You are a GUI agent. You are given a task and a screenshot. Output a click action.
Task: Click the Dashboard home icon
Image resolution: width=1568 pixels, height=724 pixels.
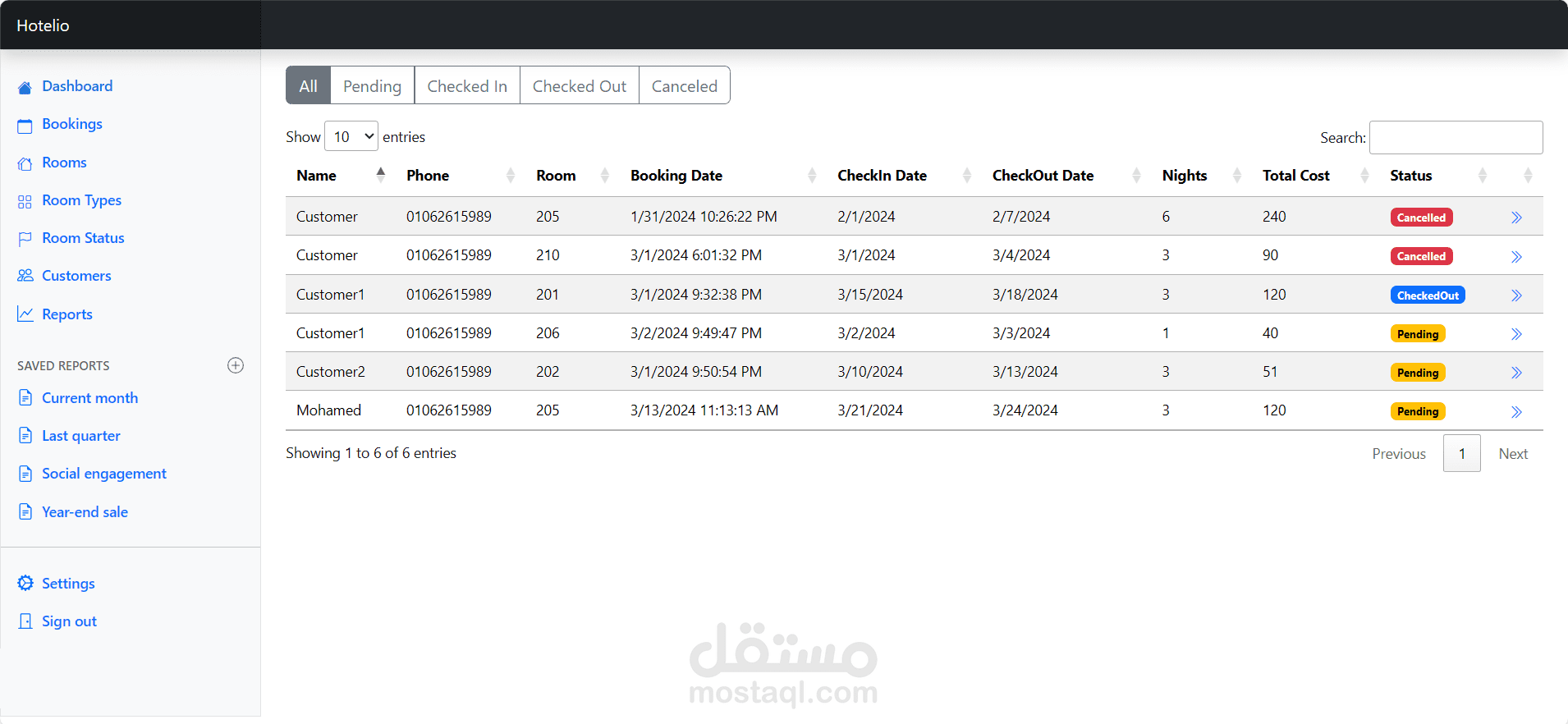tap(25, 87)
